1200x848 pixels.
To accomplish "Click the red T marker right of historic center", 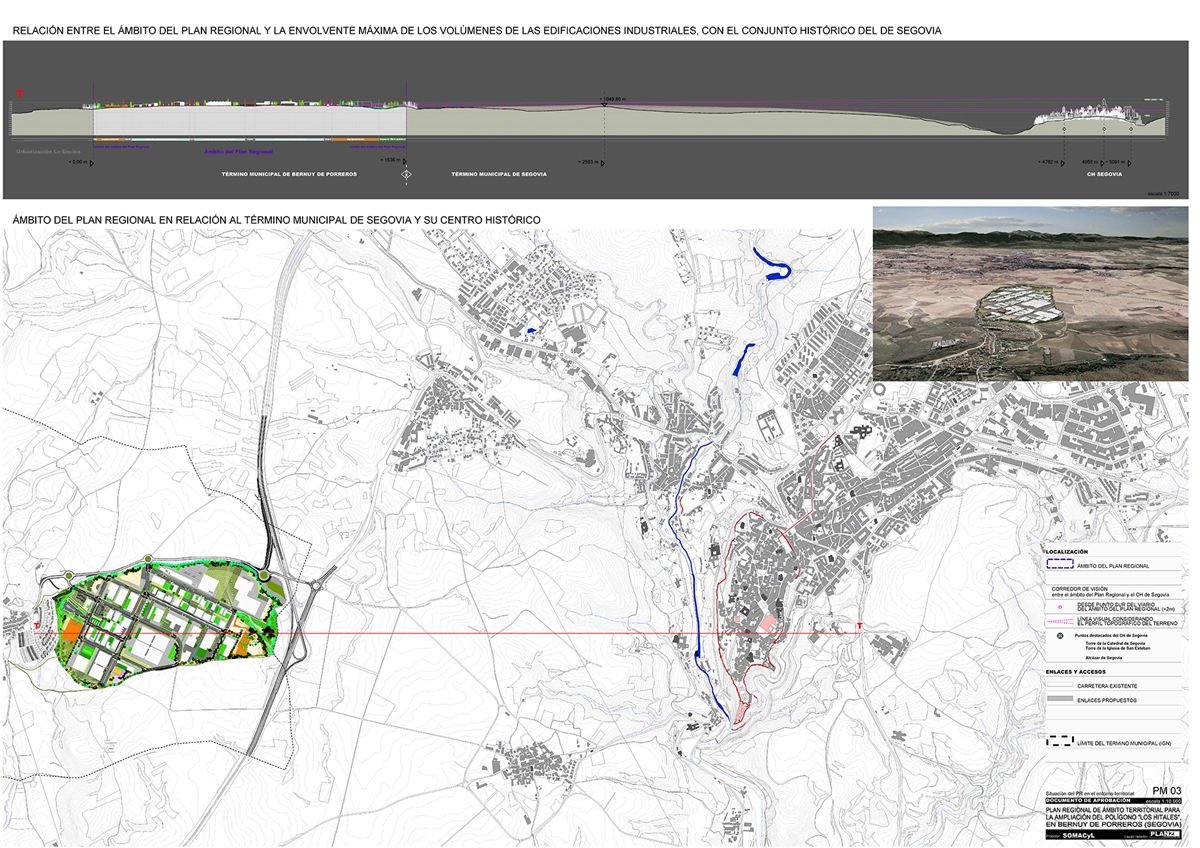I will point(860,627).
